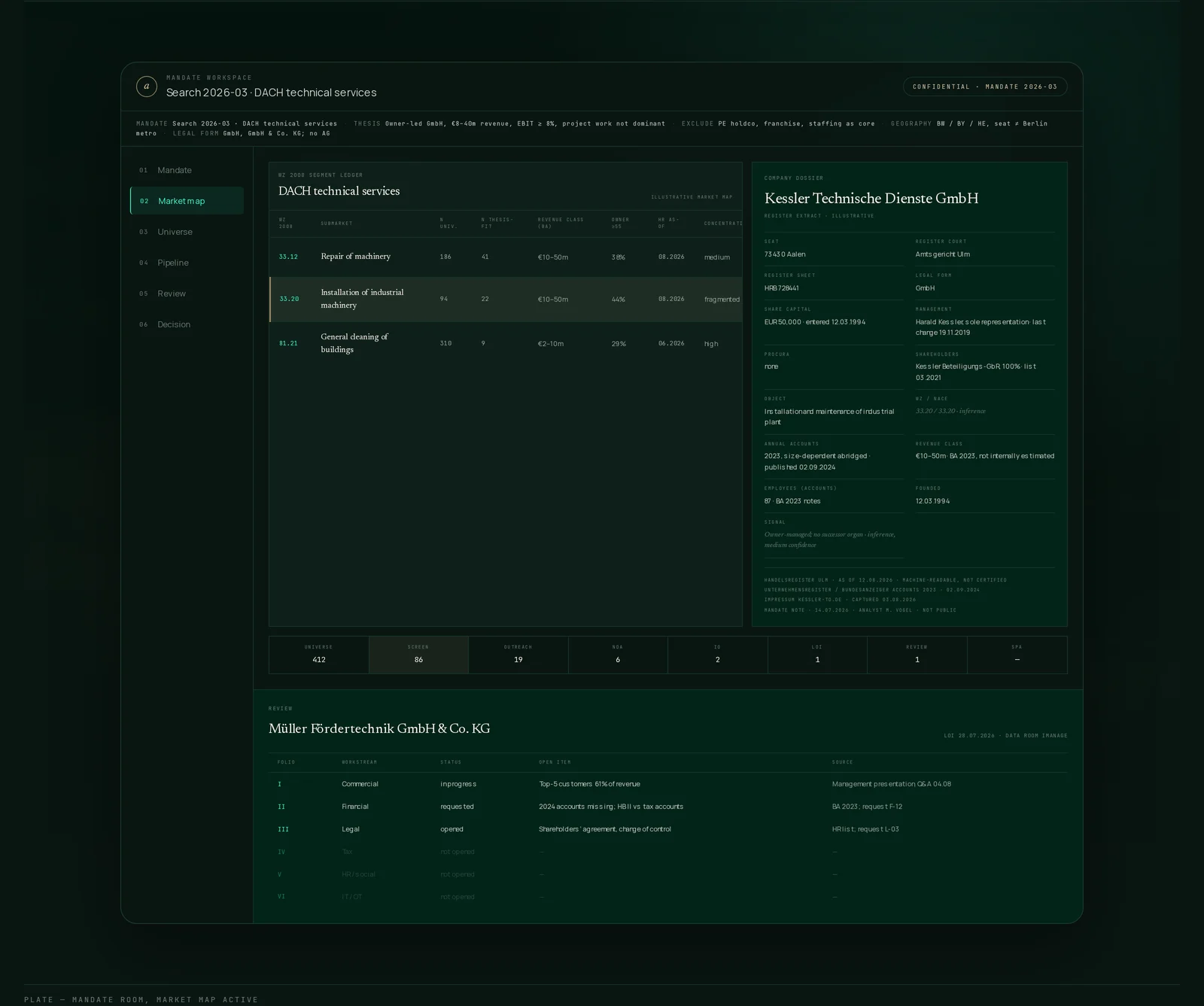Click the LOI 28.07.2026 data room label

(1006, 736)
